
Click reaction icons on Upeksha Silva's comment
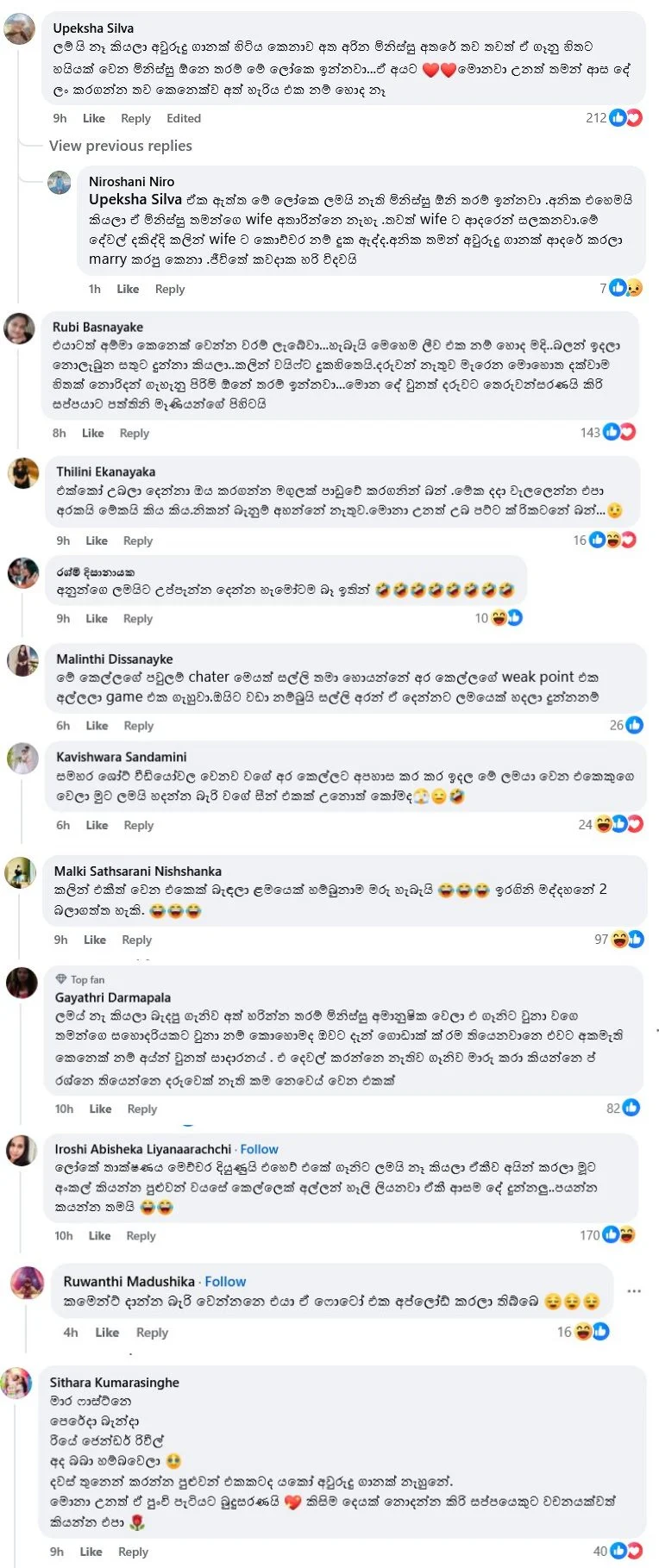625,118
